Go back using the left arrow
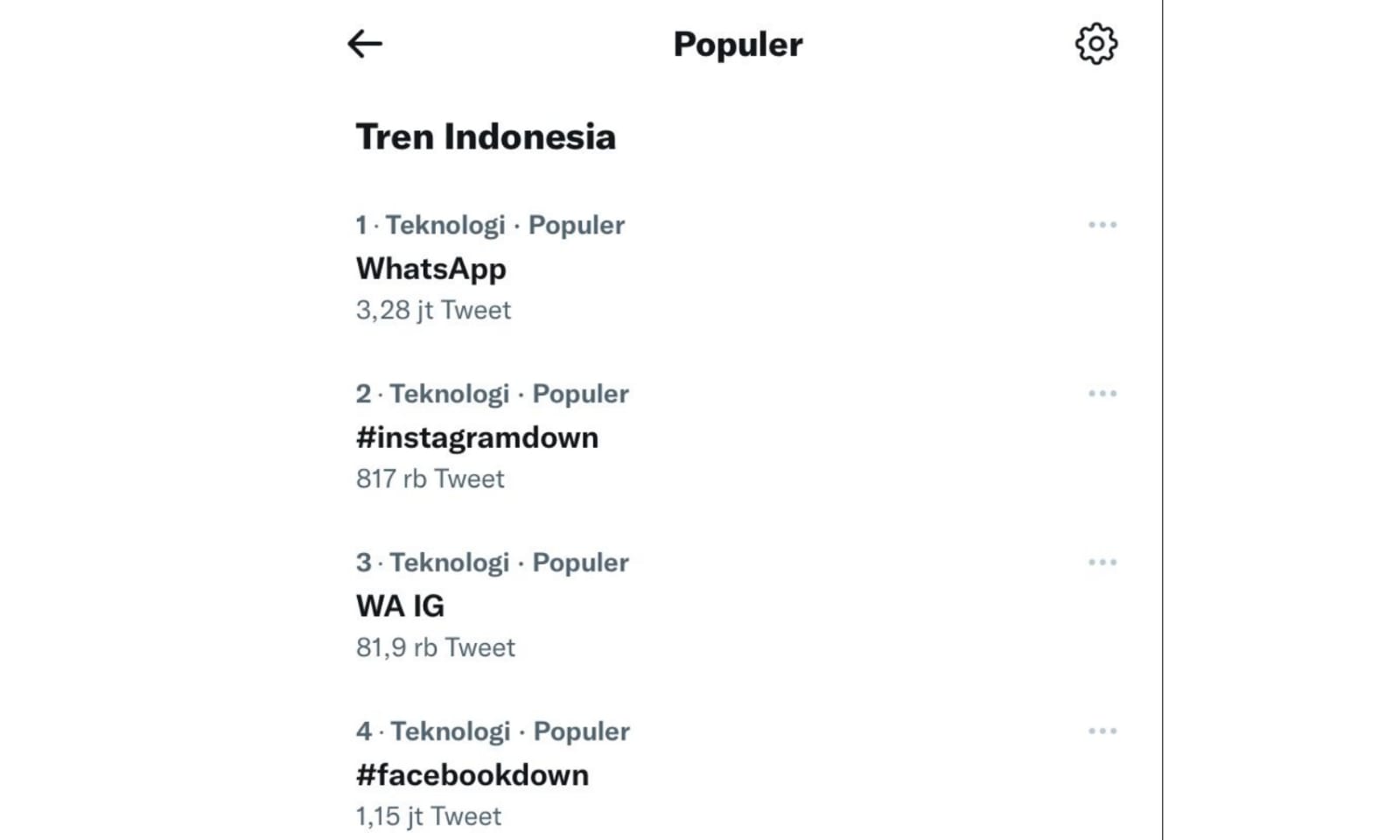 click(x=365, y=44)
